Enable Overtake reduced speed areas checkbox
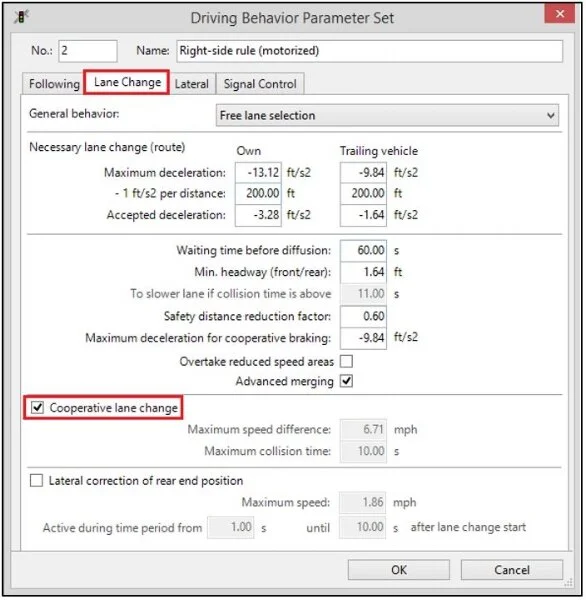586x600 pixels. [x=346, y=361]
